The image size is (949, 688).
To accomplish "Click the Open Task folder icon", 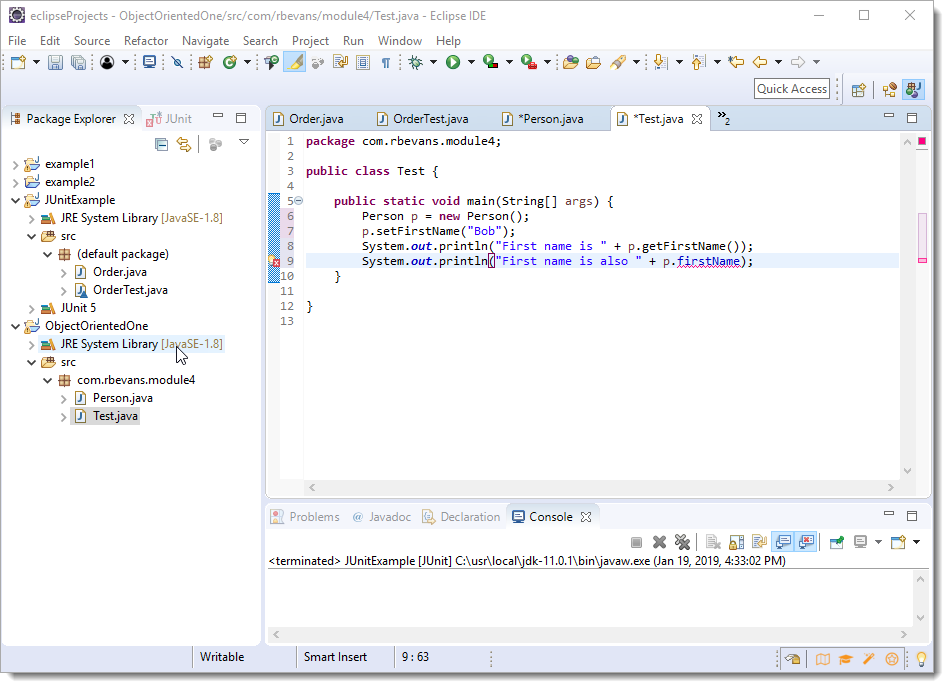I will click(x=593, y=62).
